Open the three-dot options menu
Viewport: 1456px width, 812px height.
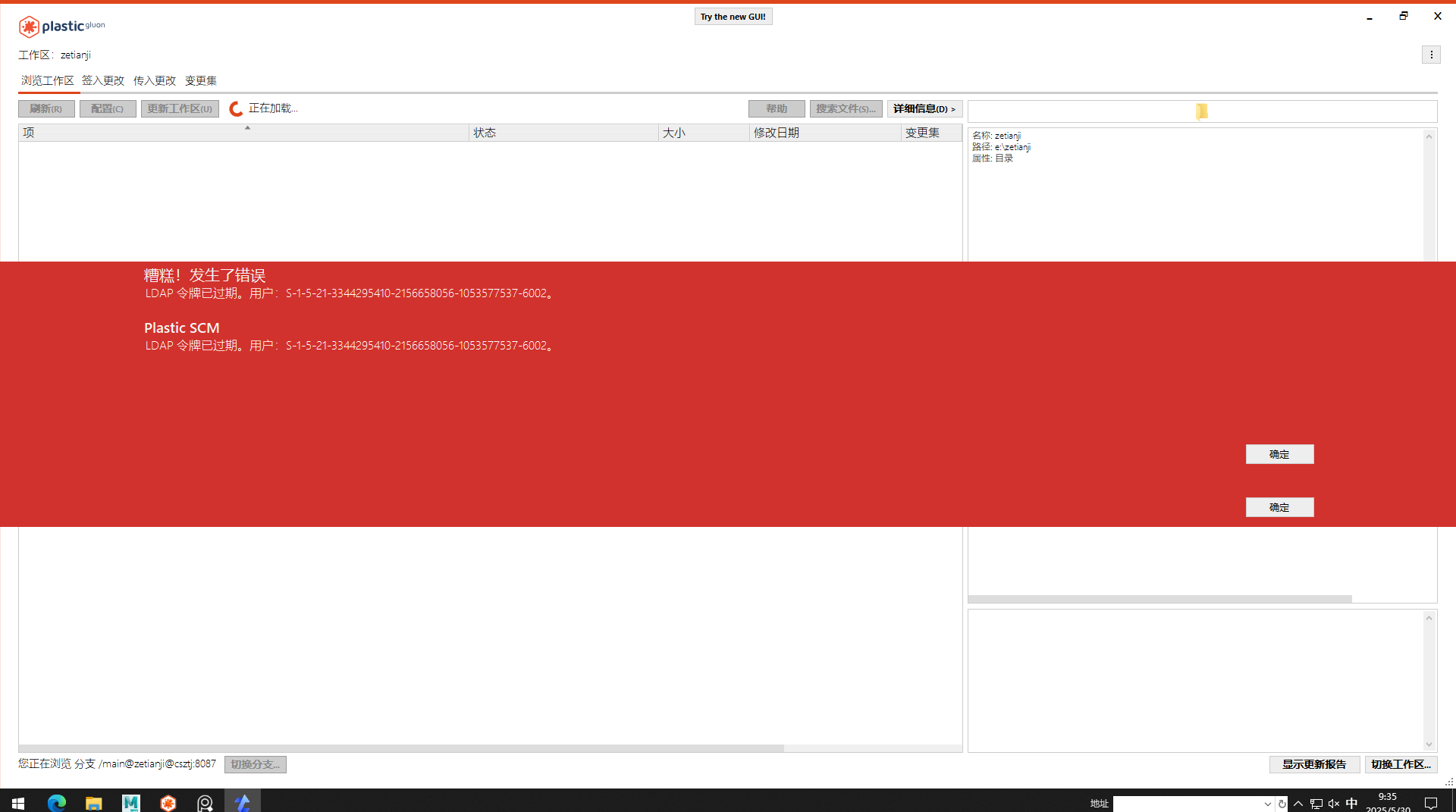click(x=1431, y=55)
